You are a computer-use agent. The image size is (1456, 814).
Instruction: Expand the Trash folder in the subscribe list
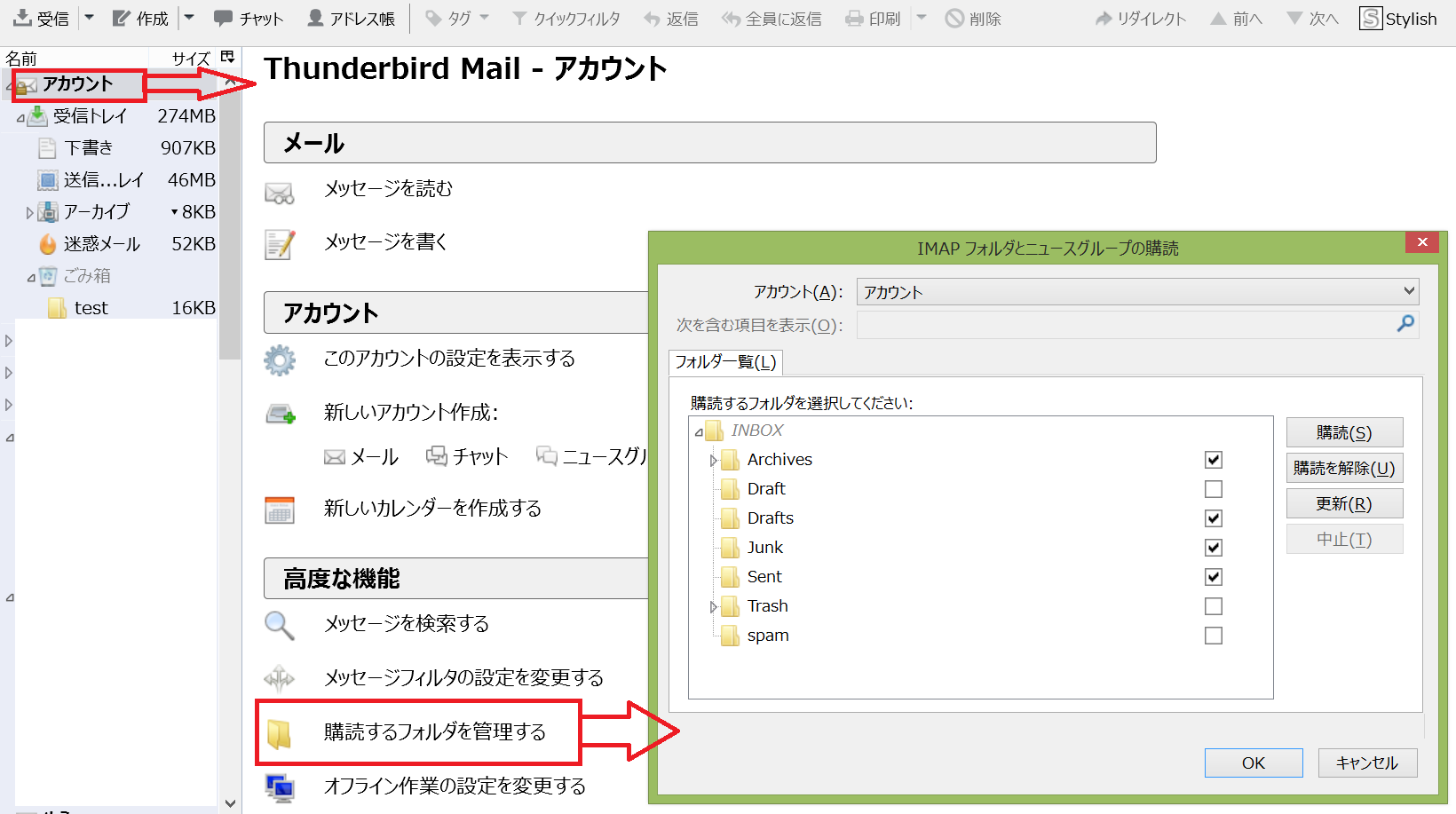713,607
